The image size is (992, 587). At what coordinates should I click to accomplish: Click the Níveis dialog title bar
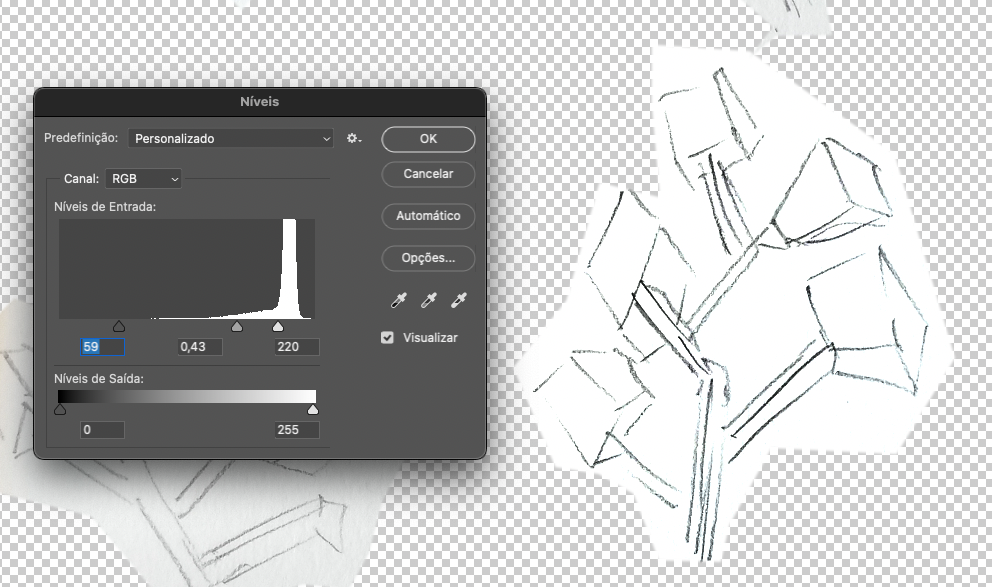259,102
